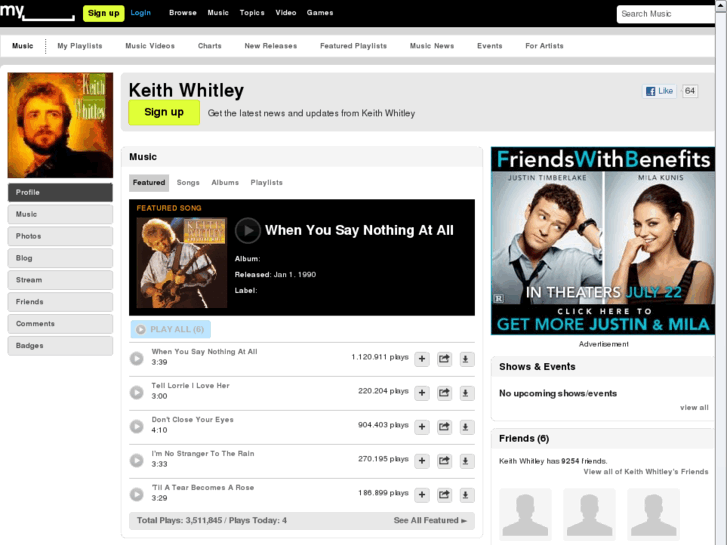727x545 pixels.
Task: Open the For Artists page
Action: (x=544, y=46)
